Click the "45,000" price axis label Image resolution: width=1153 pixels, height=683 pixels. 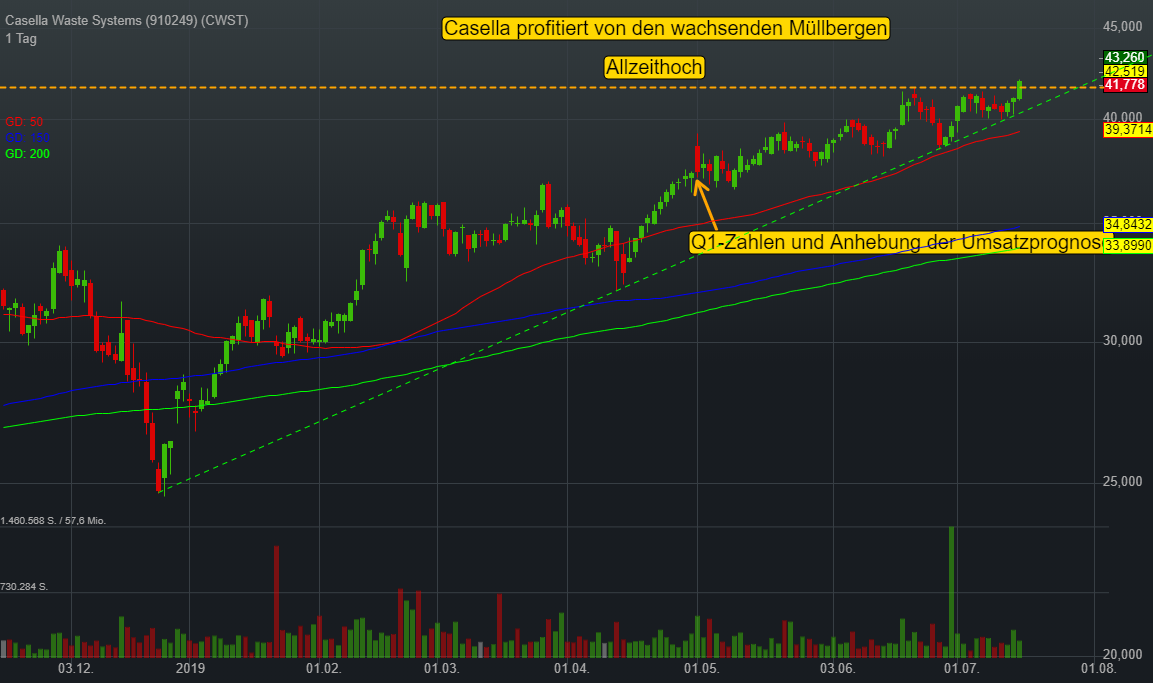point(1123,27)
